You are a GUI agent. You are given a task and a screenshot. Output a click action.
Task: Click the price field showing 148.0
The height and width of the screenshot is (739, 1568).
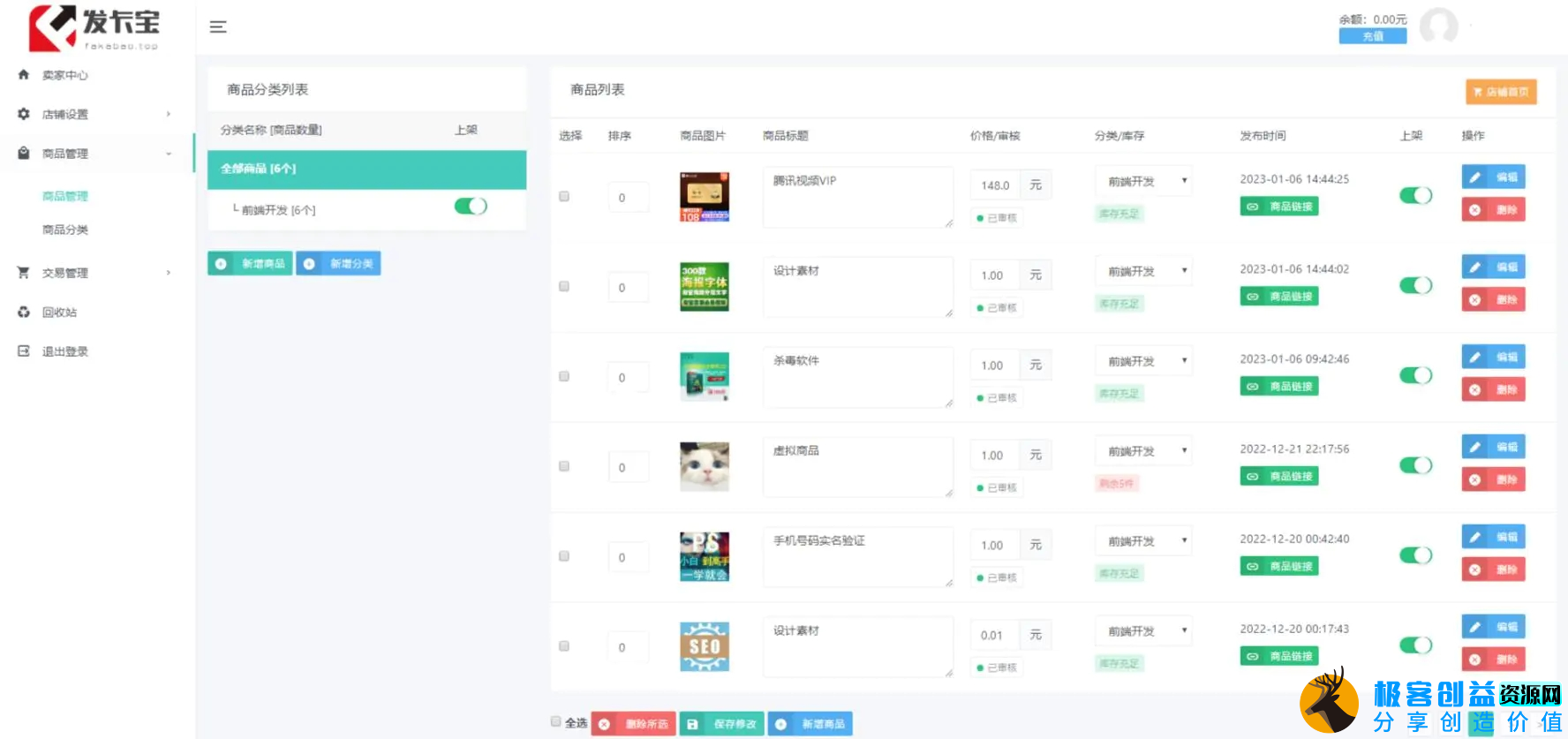995,185
